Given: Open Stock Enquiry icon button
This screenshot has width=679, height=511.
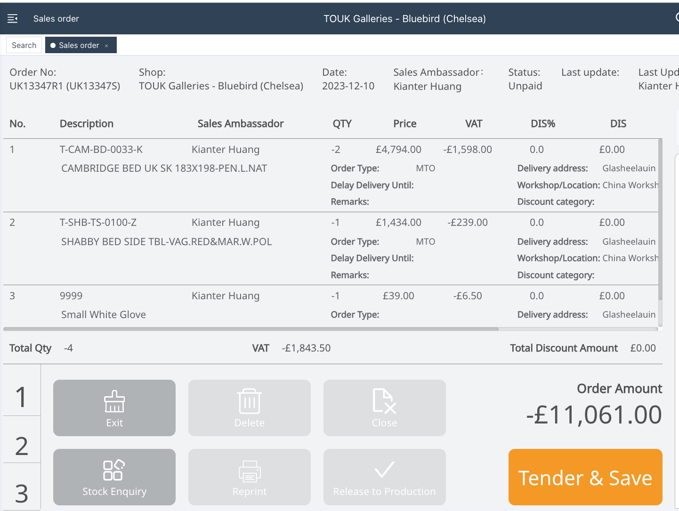Looking at the screenshot, I should [114, 476].
